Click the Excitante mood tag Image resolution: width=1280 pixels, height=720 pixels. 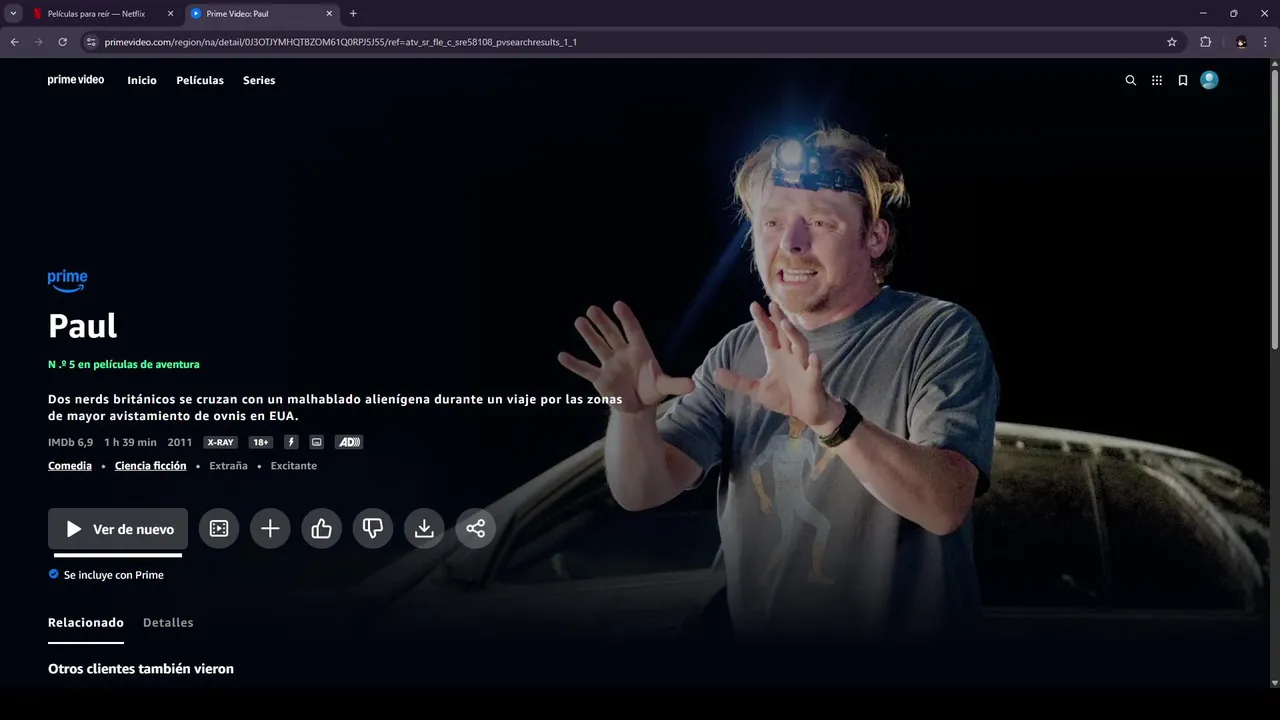[x=294, y=466]
